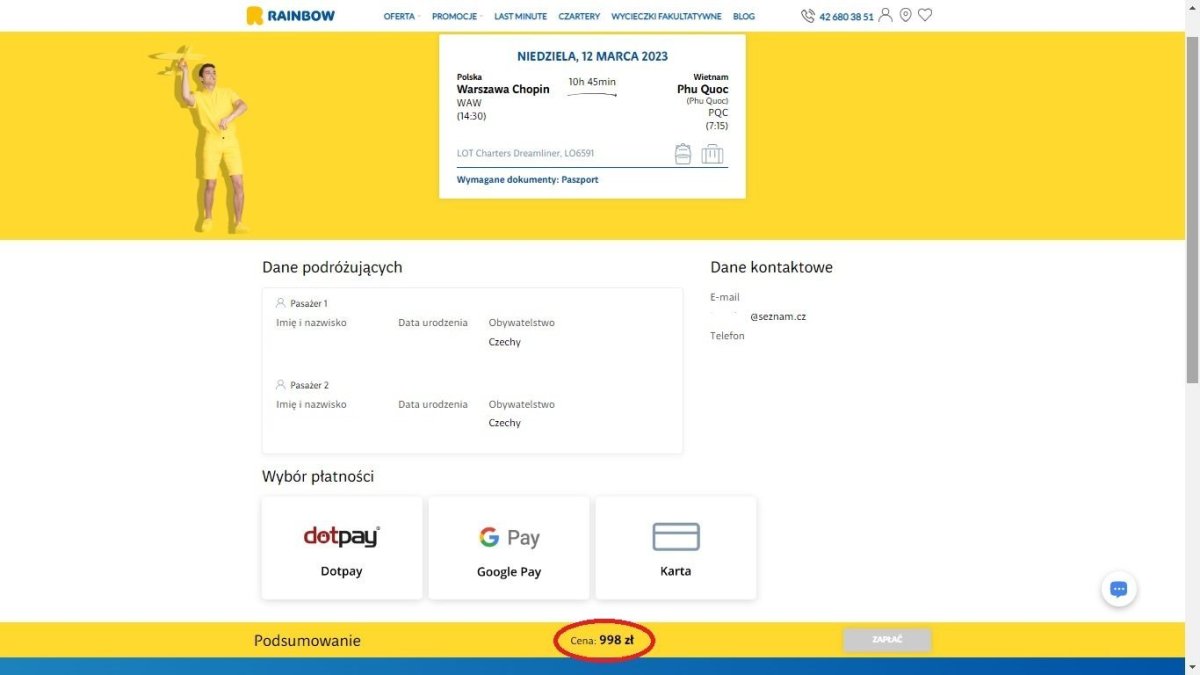Viewport: 1200px width, 675px height.
Task: Go to Czartery in navigation
Action: click(x=579, y=17)
